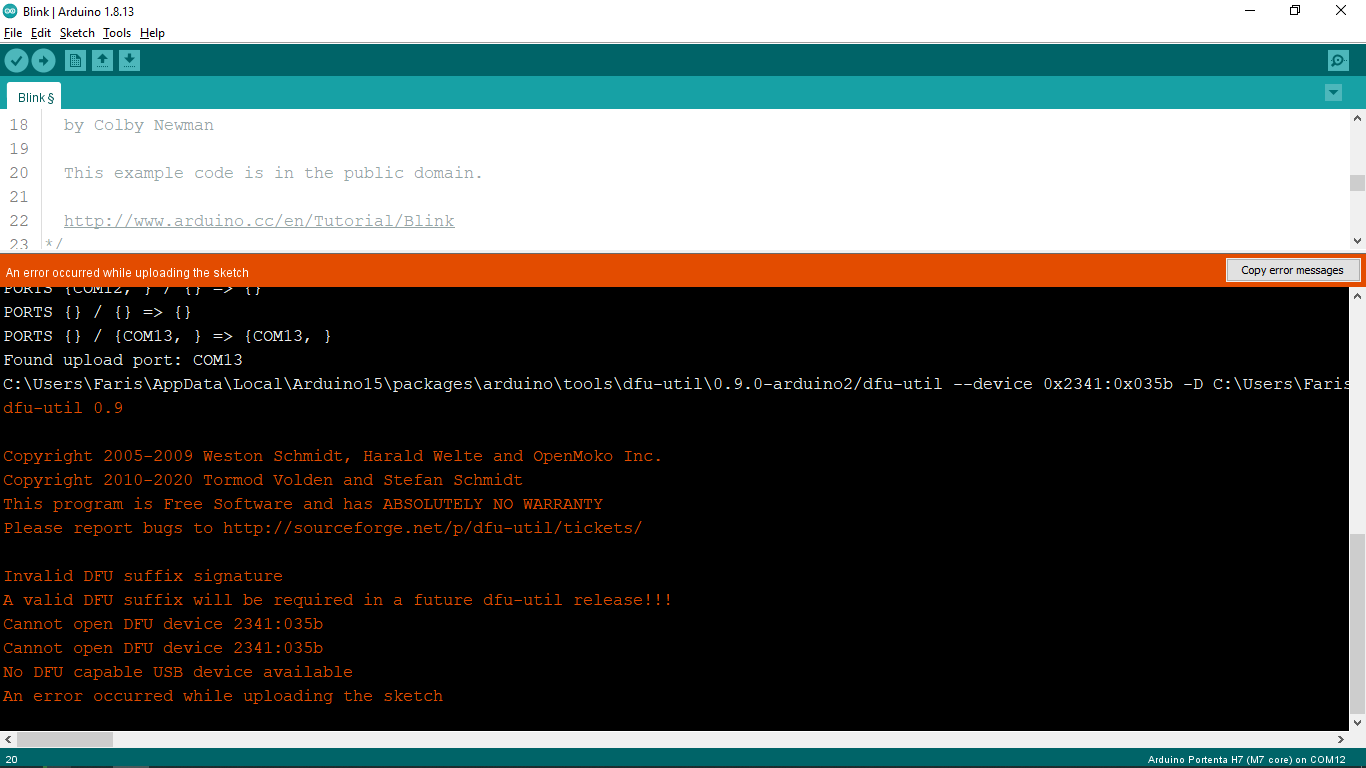Click the console horizontal scrollbar right arrow
The height and width of the screenshot is (768, 1366).
1341,739
